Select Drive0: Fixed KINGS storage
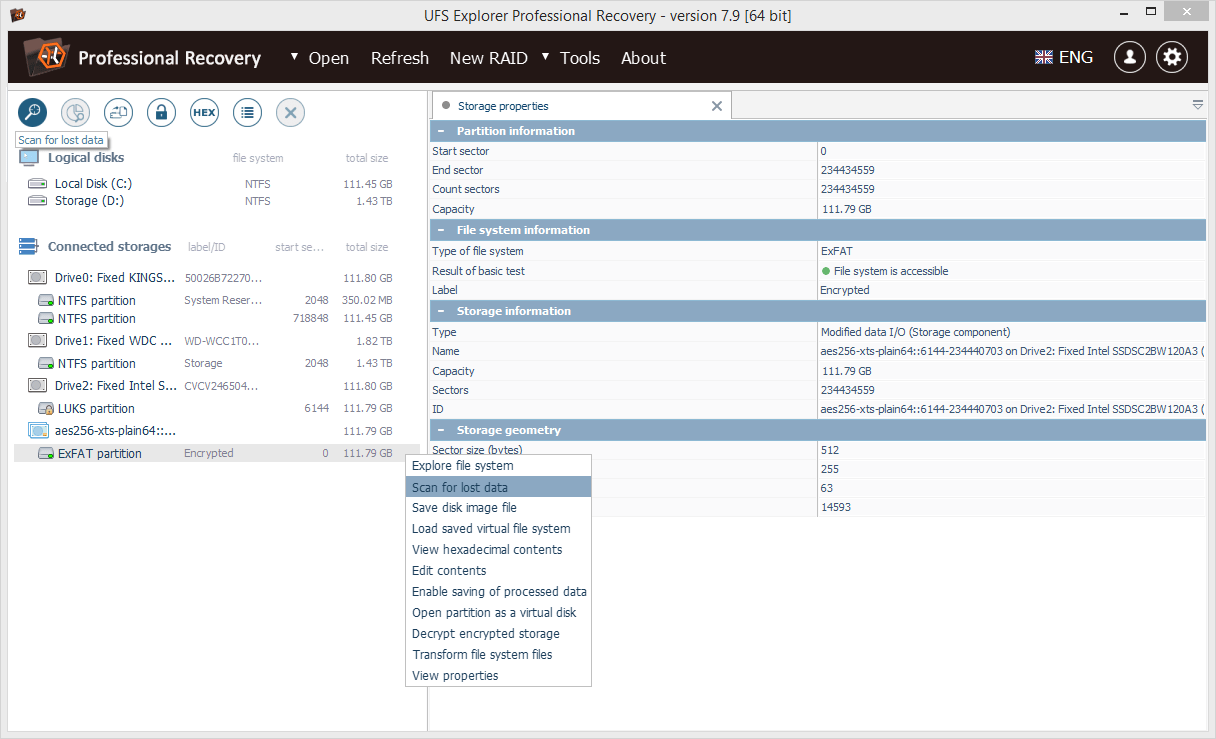The width and height of the screenshot is (1216, 739). [217, 278]
